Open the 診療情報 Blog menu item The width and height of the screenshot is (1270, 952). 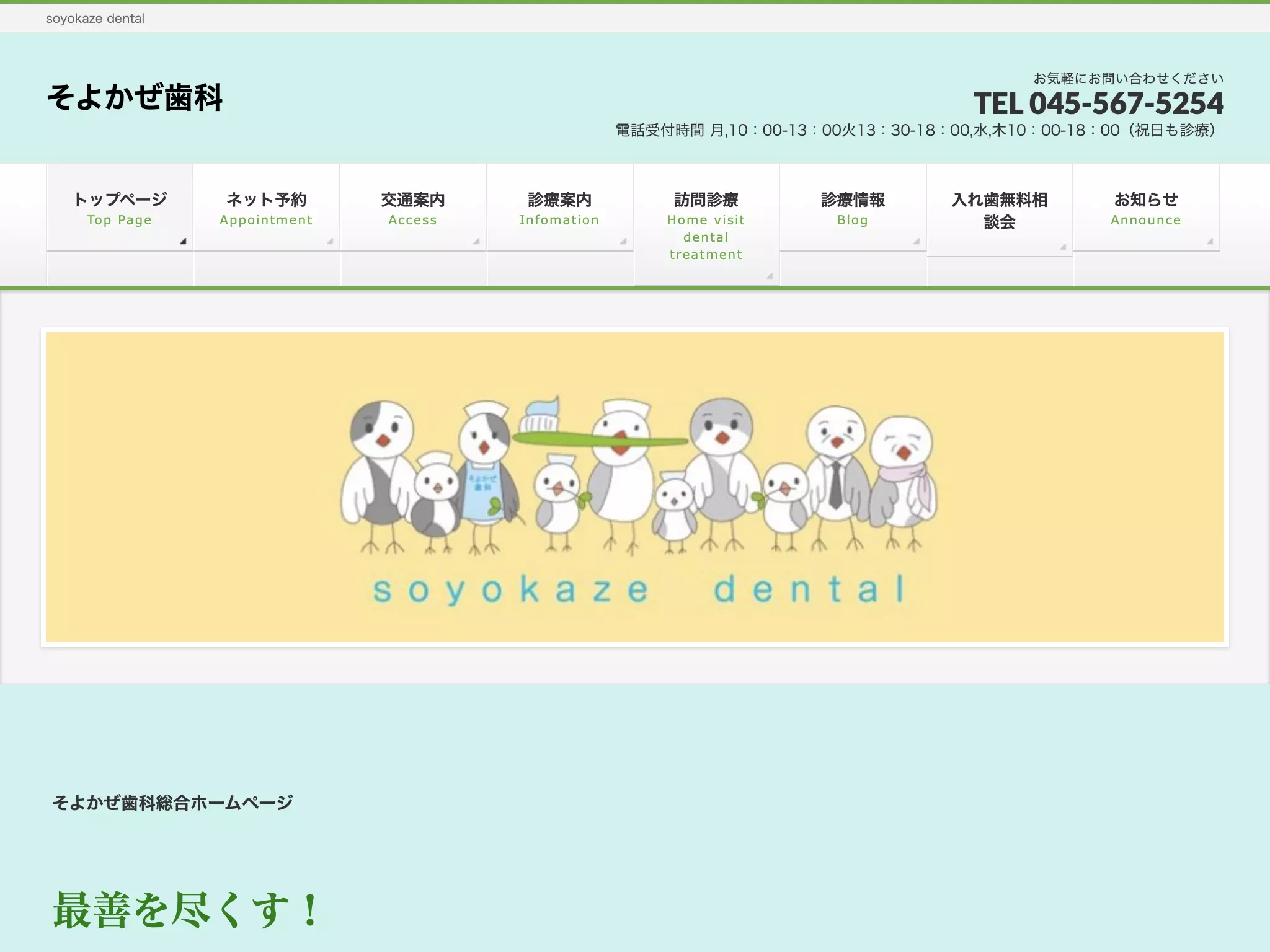point(853,208)
